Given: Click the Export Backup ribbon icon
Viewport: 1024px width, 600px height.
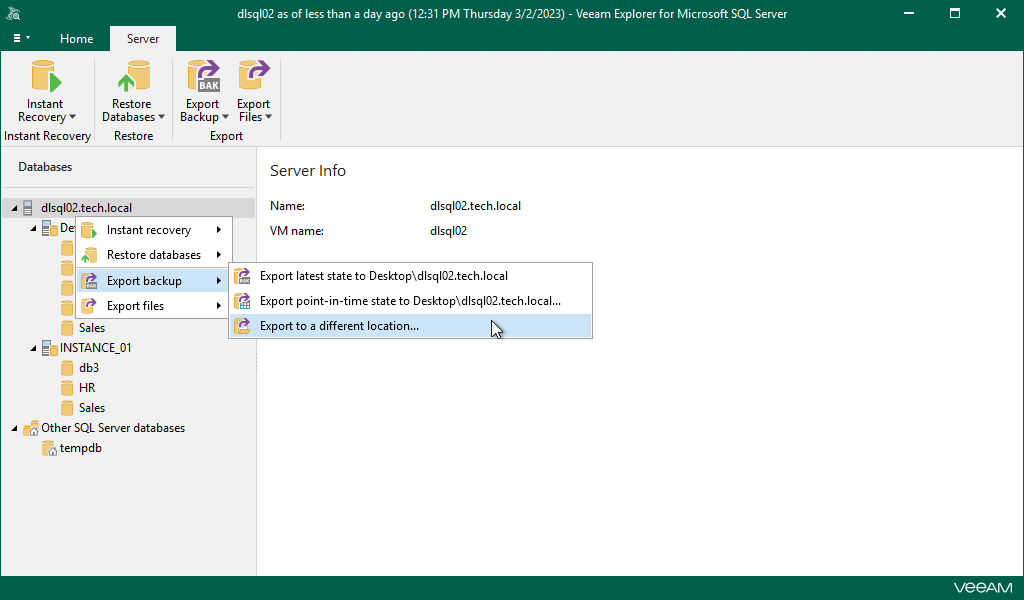Looking at the screenshot, I should coord(203,76).
